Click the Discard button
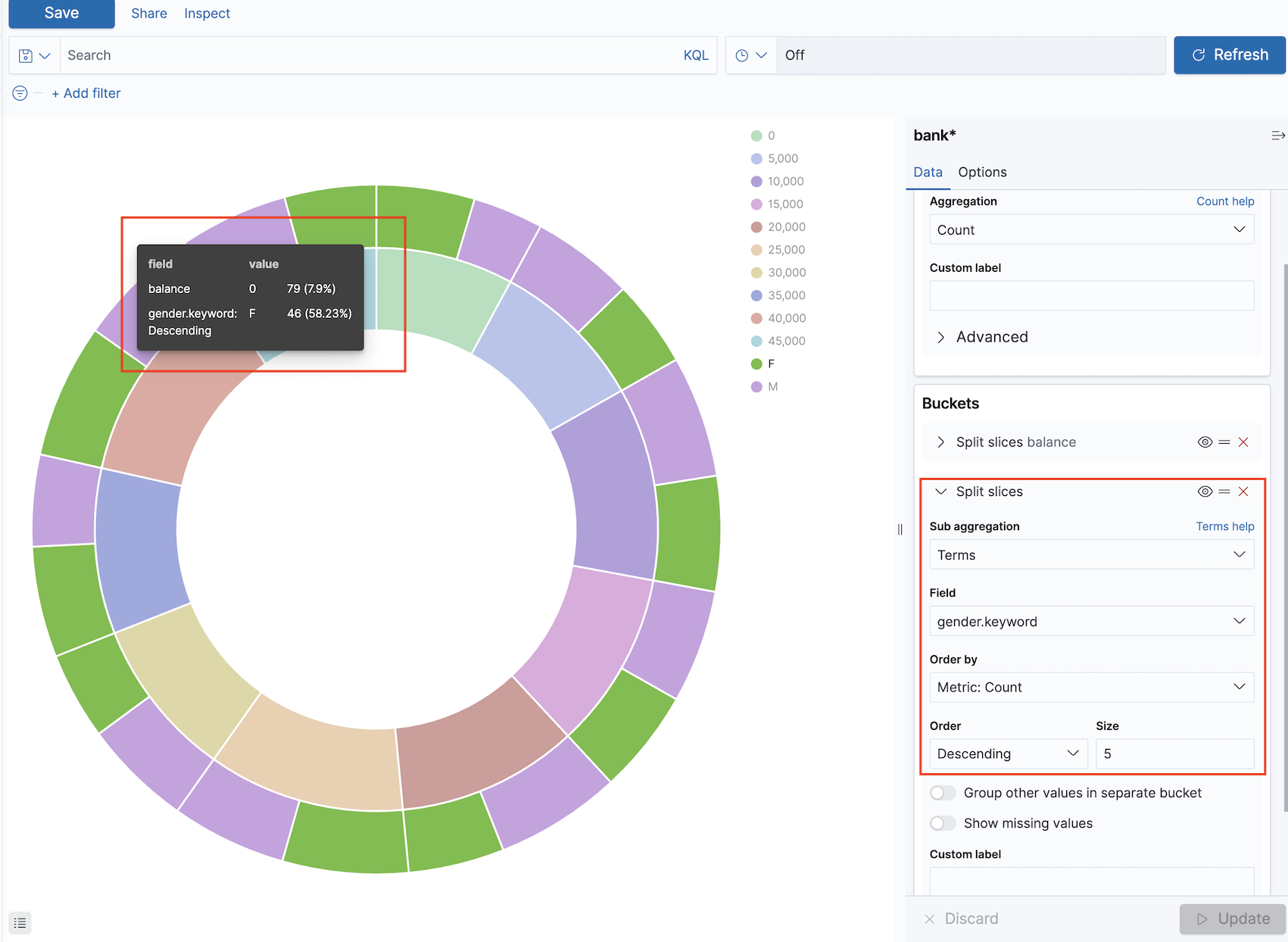1288x942 pixels. [962, 919]
